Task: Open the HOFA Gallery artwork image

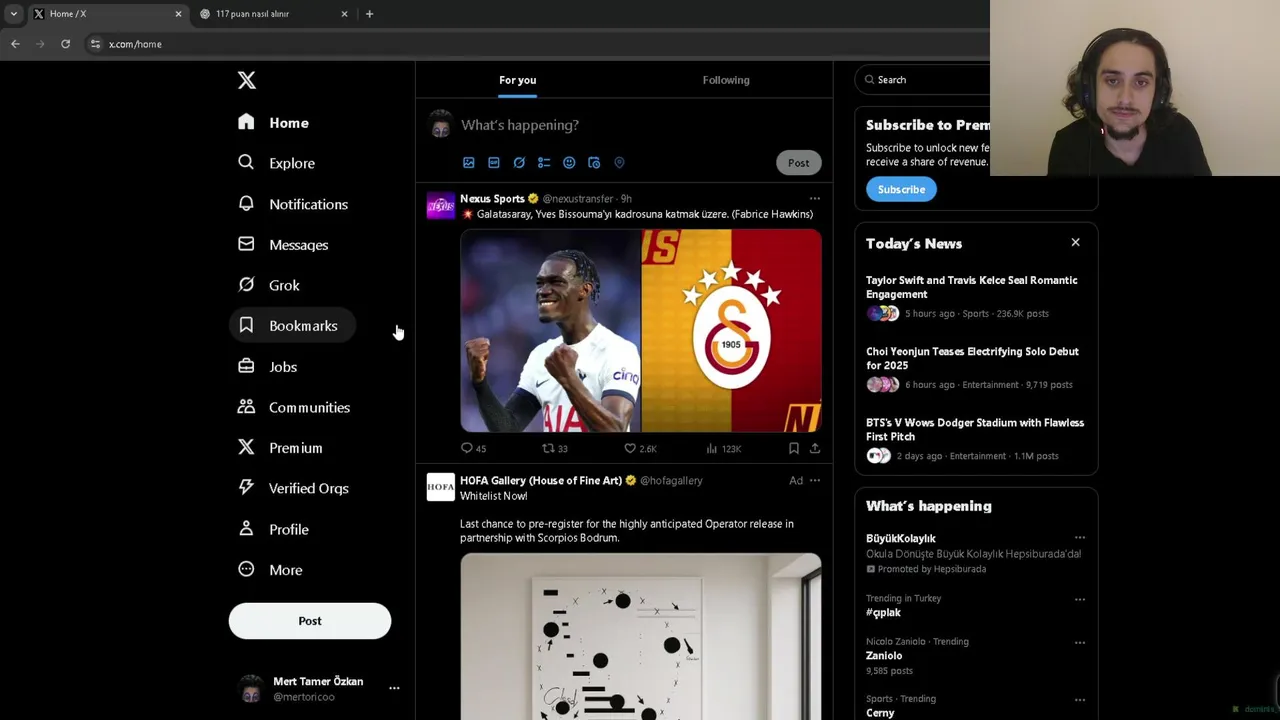Action: coord(641,636)
